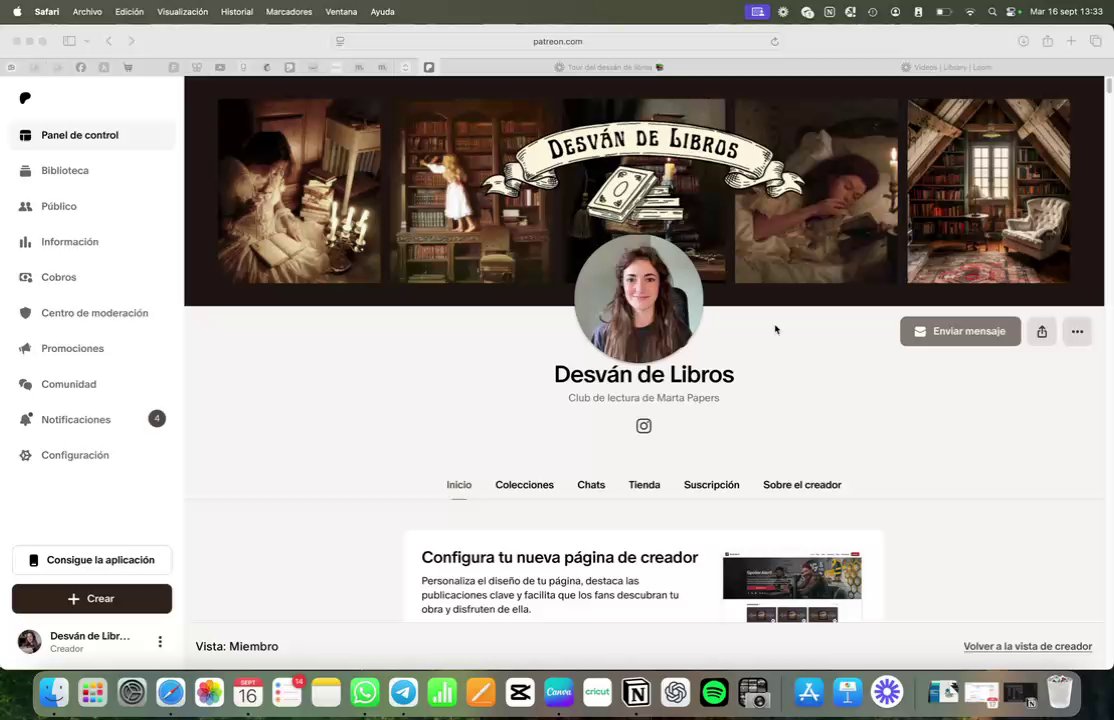This screenshot has width=1114, height=720.
Task: Open Cobros in the sidebar
Action: click(92, 277)
